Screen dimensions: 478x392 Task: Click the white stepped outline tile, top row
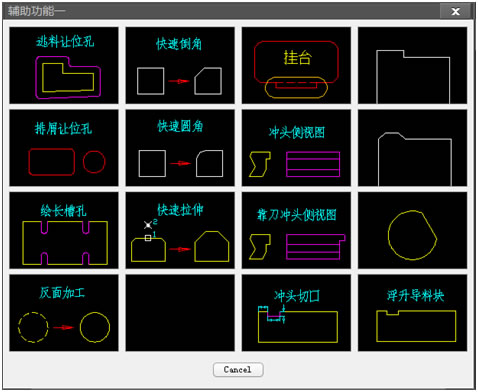pos(413,65)
